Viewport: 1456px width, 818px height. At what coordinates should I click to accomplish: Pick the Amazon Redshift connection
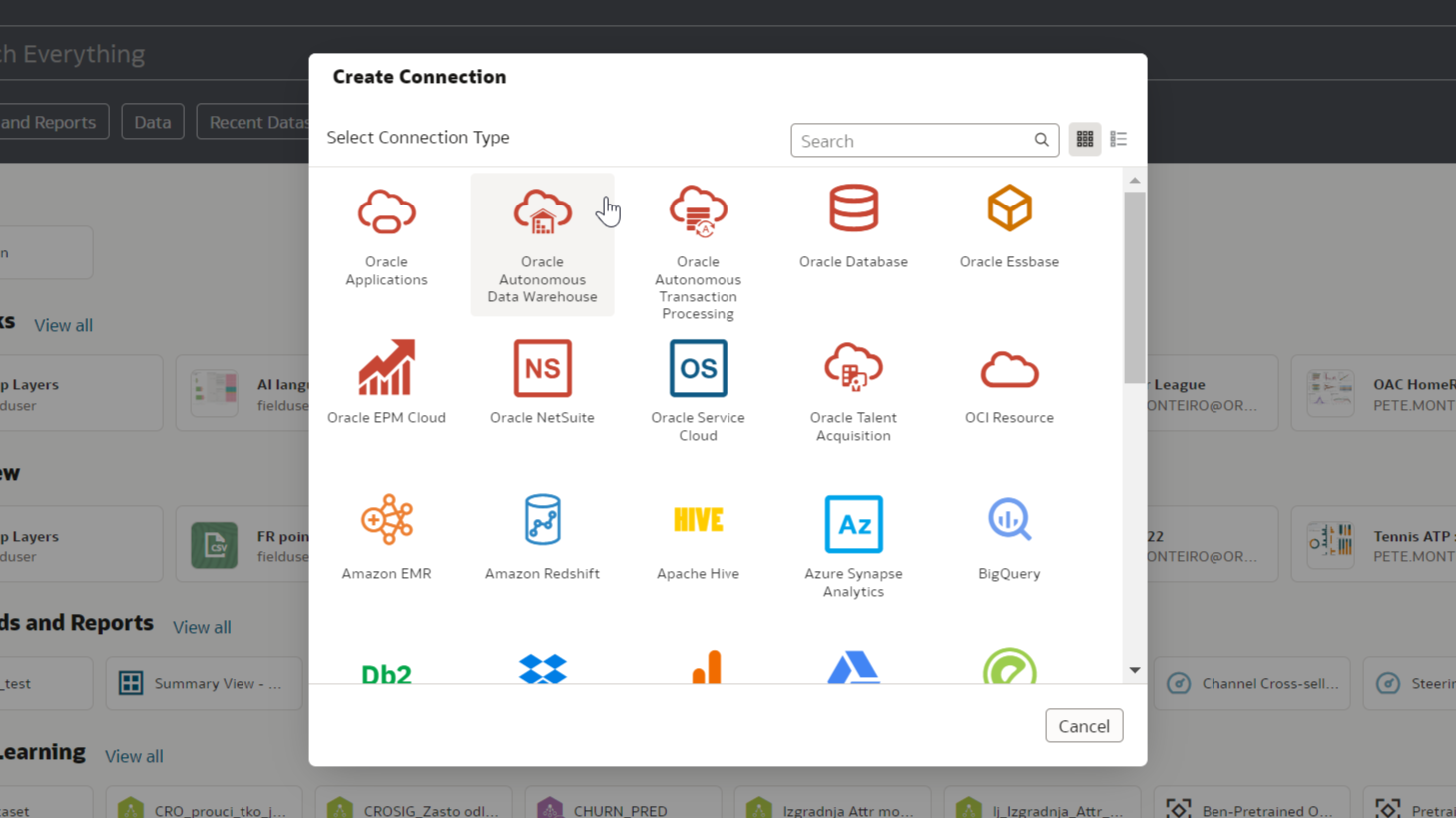(x=542, y=539)
